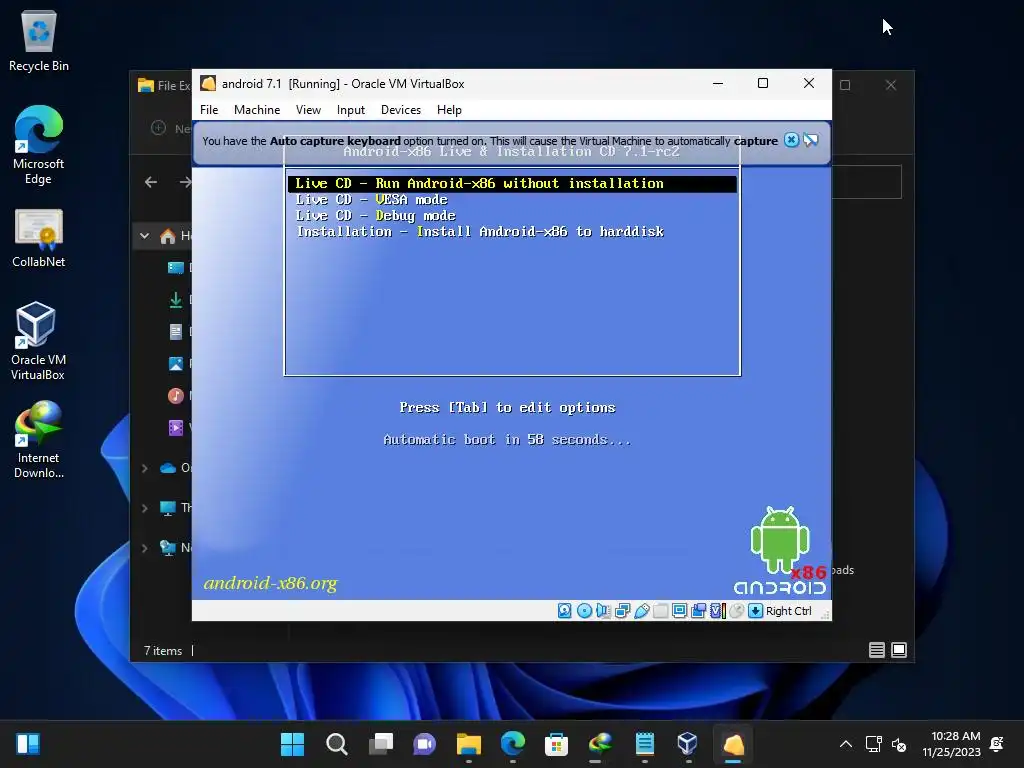Viewport: 1024px width, 768px height.
Task: Open Videos folder icon in File Explorer sidebar
Action: pyautogui.click(x=176, y=428)
